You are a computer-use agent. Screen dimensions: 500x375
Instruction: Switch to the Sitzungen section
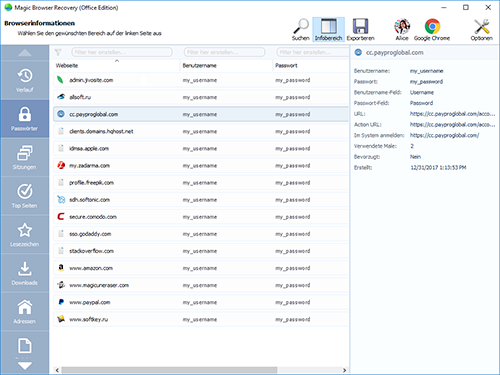(x=25, y=157)
